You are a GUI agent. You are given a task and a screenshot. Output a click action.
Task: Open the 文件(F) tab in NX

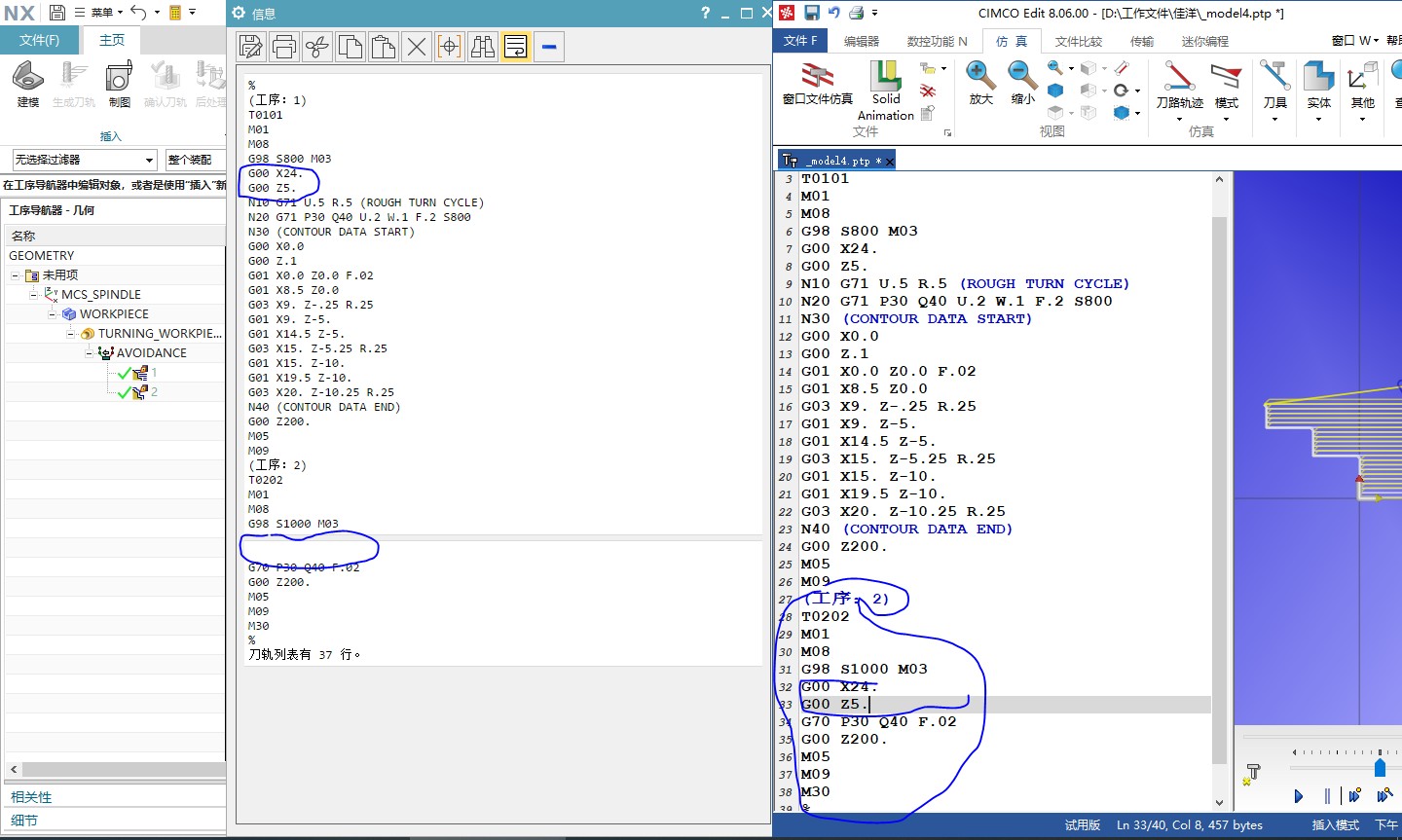(40, 40)
